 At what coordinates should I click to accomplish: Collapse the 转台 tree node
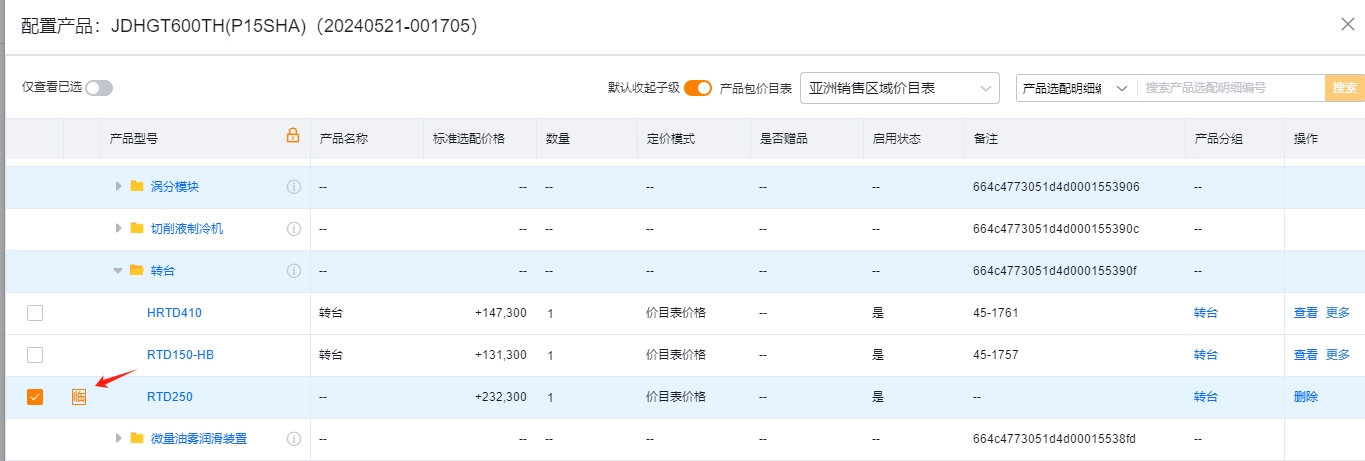coord(119,271)
